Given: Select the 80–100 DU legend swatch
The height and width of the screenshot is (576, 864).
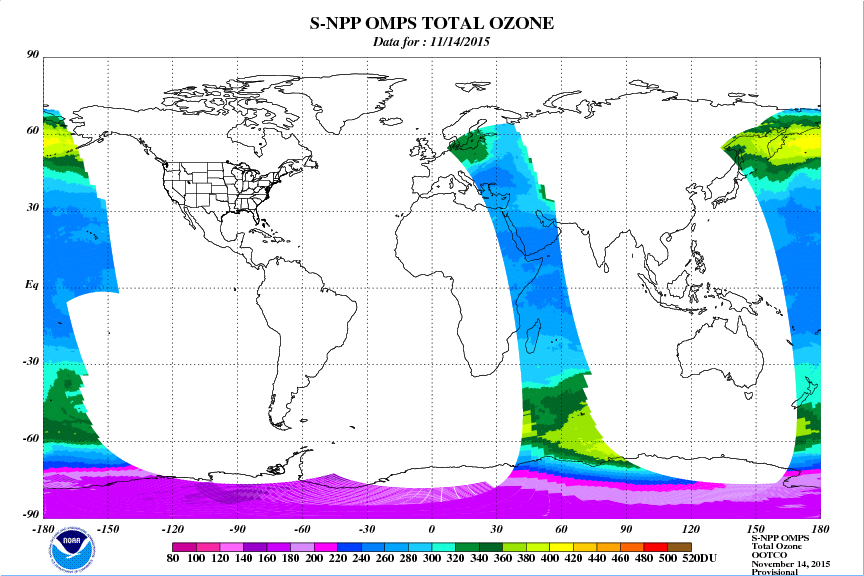Looking at the screenshot, I should coord(184,547).
